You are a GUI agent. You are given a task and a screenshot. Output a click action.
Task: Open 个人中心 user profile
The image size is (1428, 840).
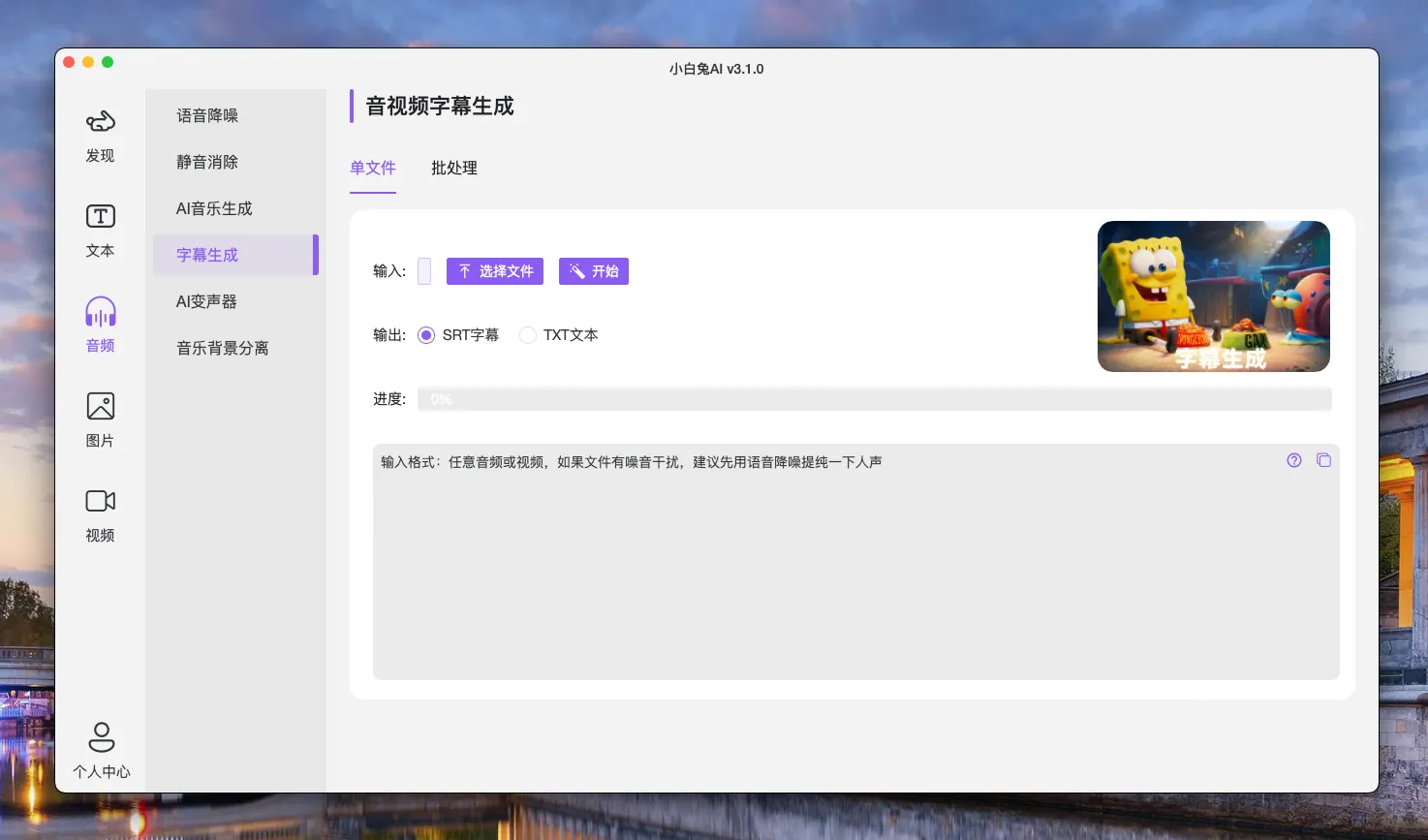click(101, 751)
